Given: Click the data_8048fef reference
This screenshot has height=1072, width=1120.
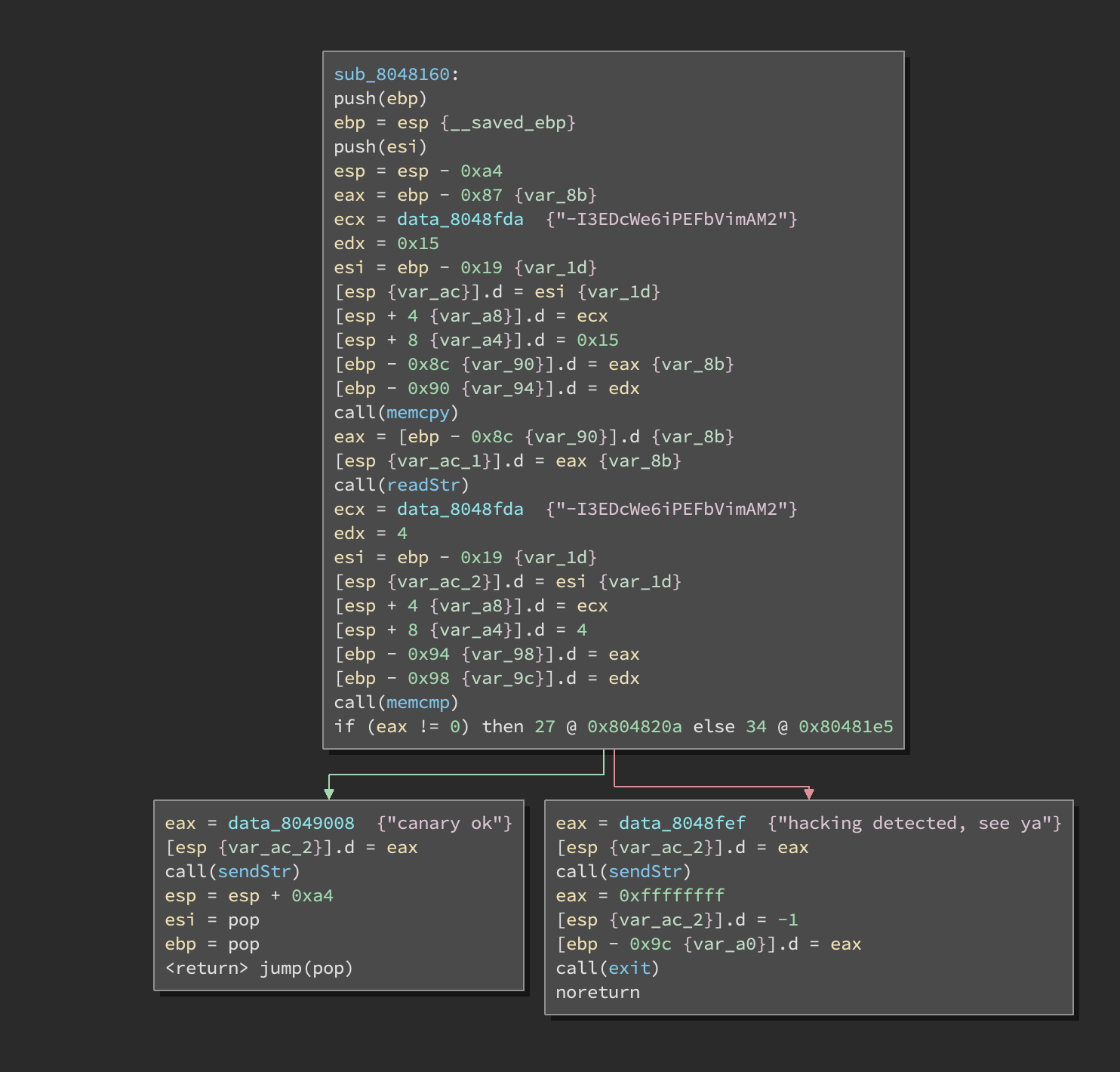Looking at the screenshot, I should (x=682, y=824).
